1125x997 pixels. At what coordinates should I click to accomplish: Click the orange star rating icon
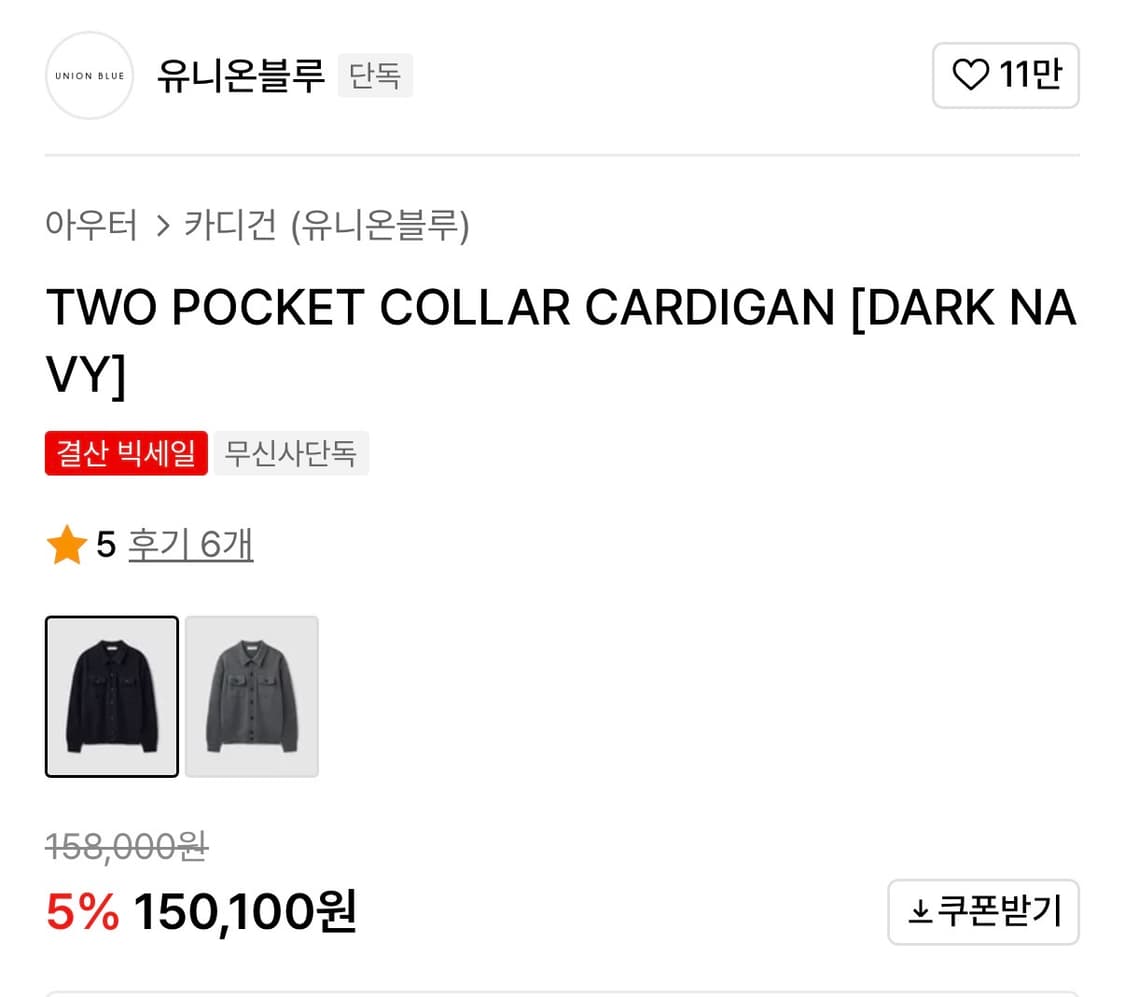67,544
